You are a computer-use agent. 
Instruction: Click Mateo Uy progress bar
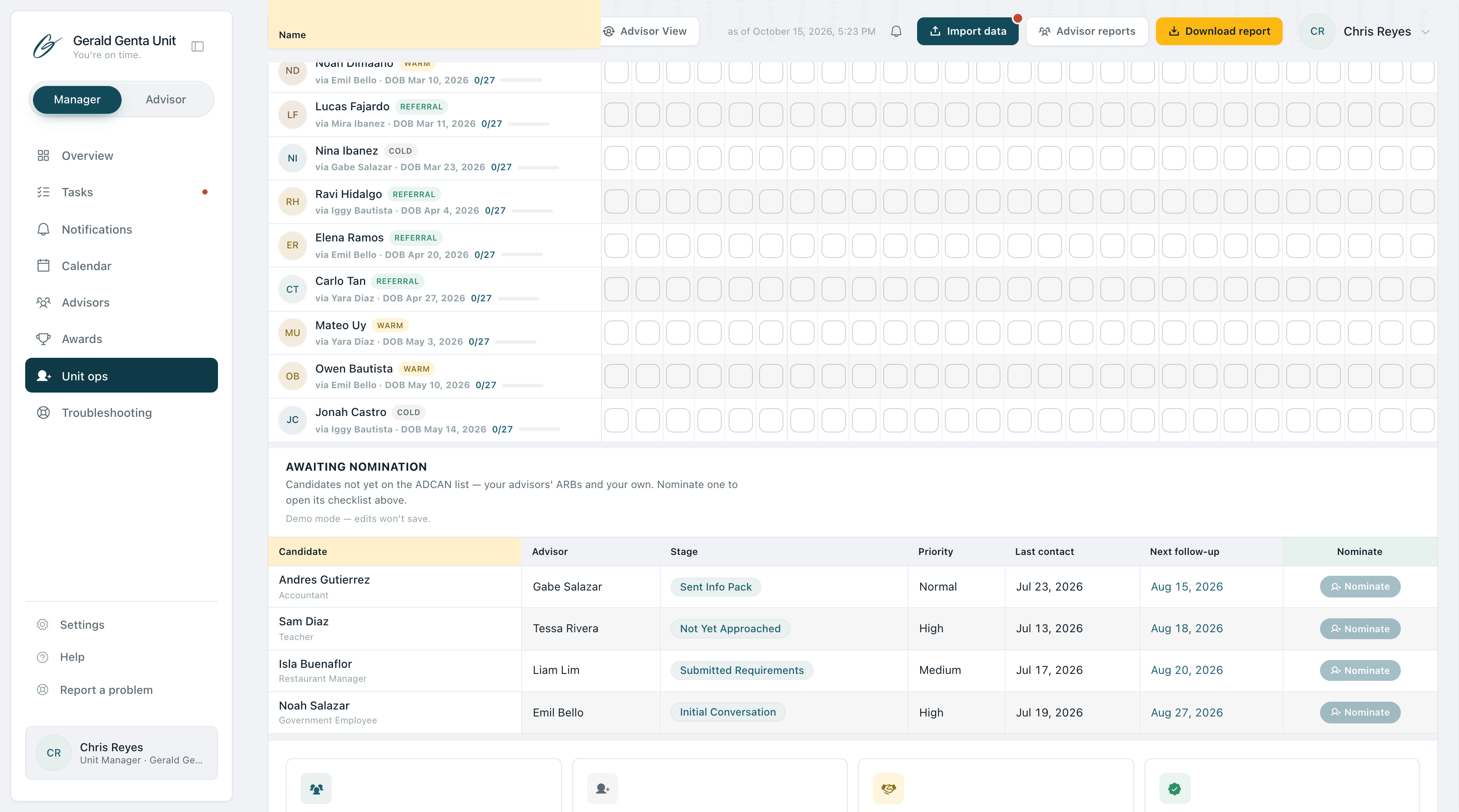tap(515, 342)
